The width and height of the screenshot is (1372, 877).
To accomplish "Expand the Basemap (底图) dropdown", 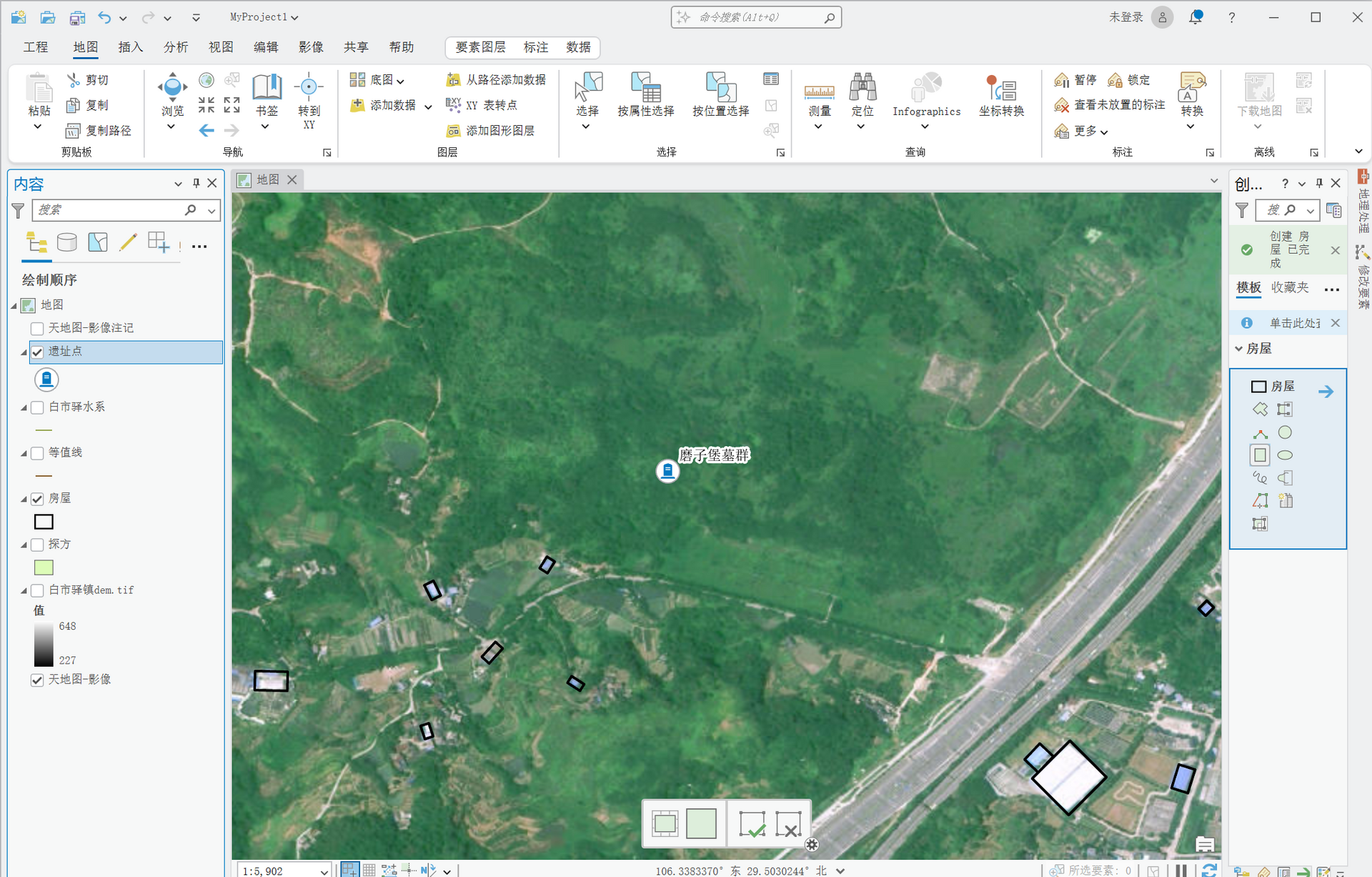I will tap(400, 81).
